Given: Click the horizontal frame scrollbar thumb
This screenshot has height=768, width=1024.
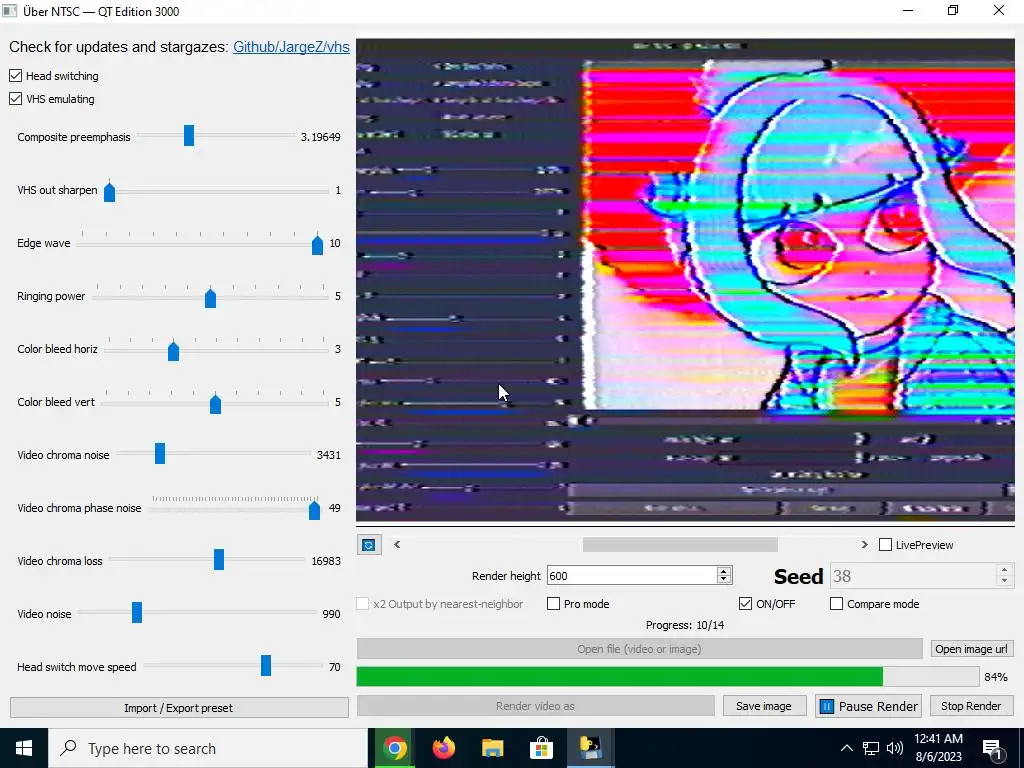Looking at the screenshot, I should click(680, 544).
